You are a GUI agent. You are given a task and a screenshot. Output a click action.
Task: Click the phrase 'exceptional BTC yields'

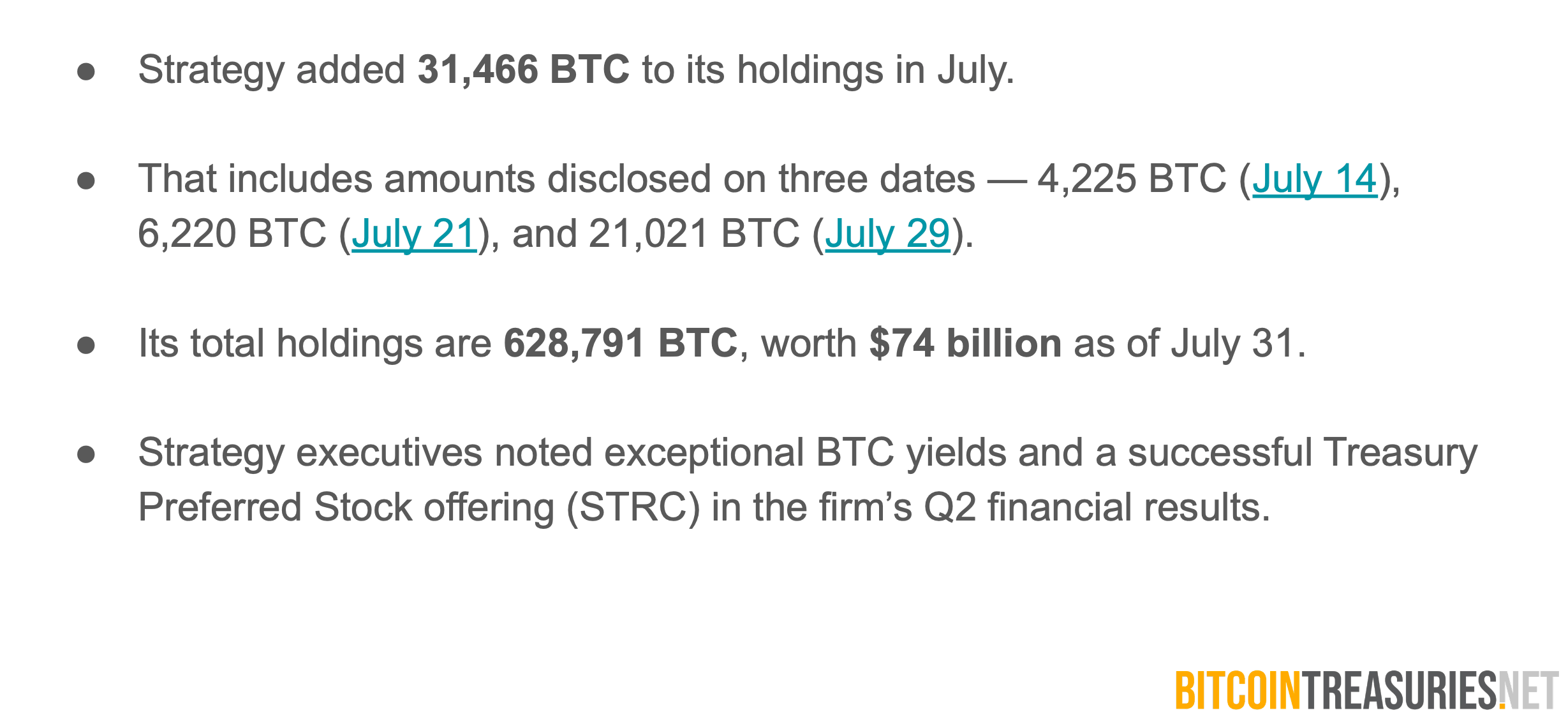[750, 453]
